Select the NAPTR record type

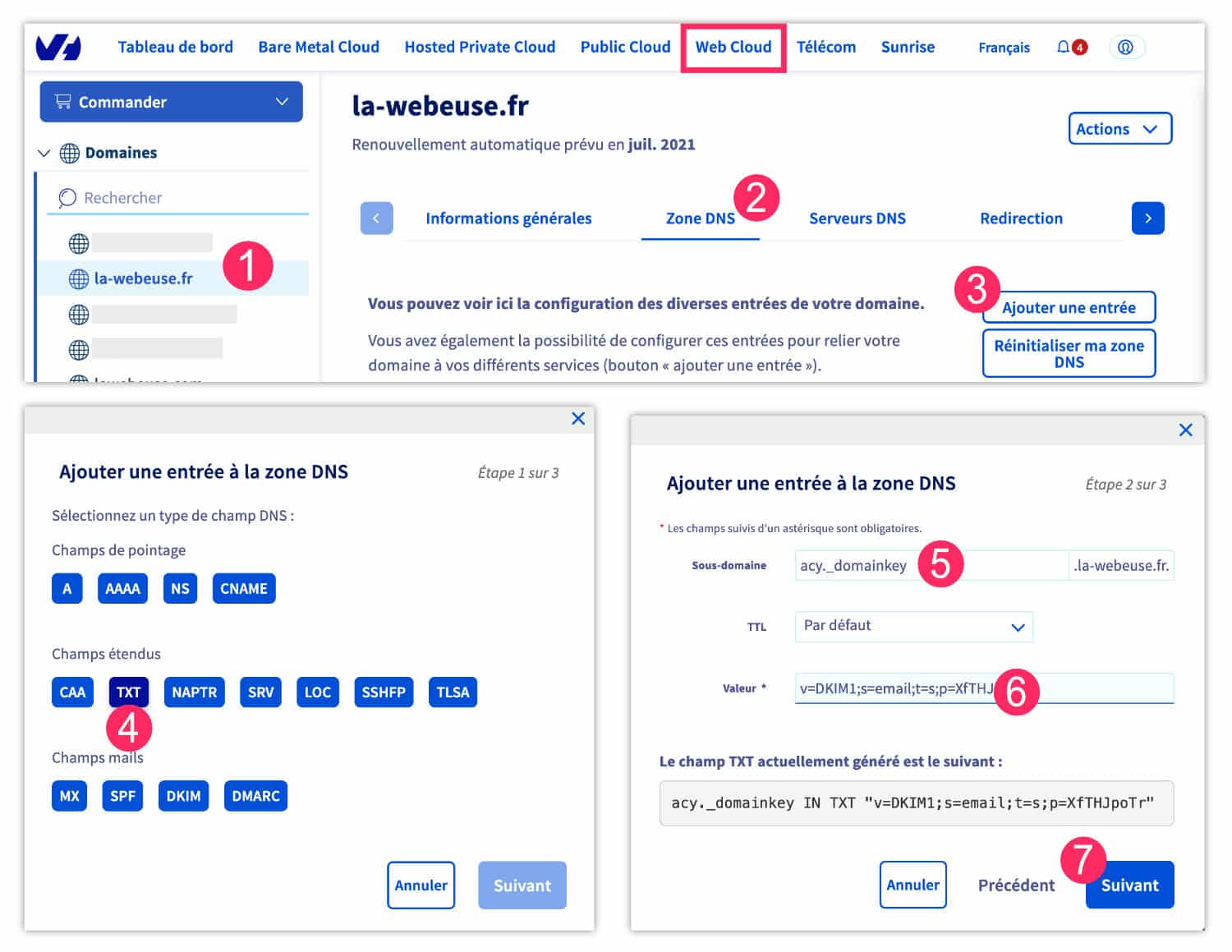pos(195,692)
